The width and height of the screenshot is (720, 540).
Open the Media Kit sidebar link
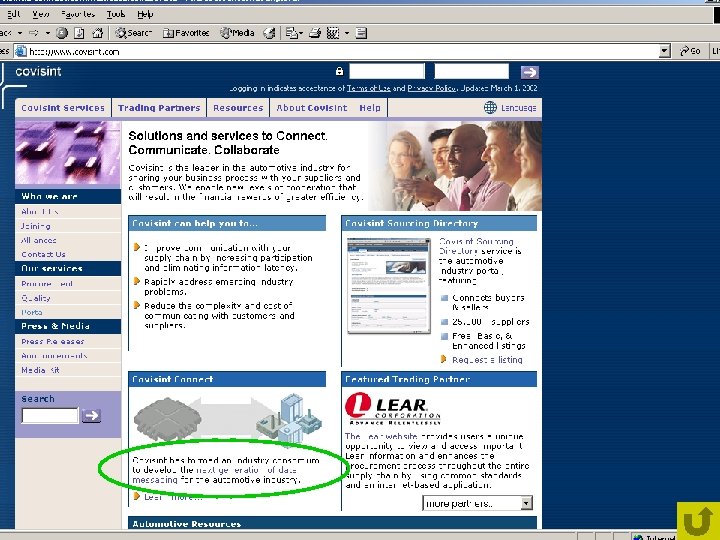40,370
